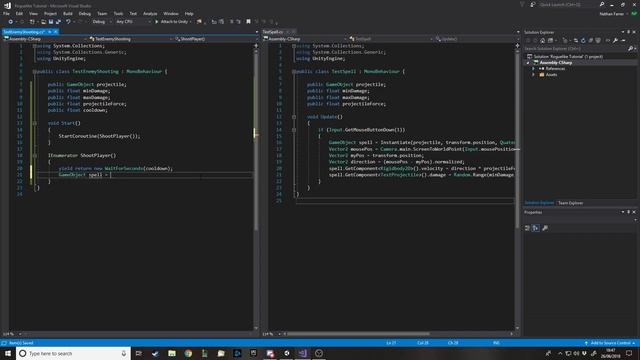Open the Analyze menu
The width and height of the screenshot is (640, 360).
pos(150,13)
